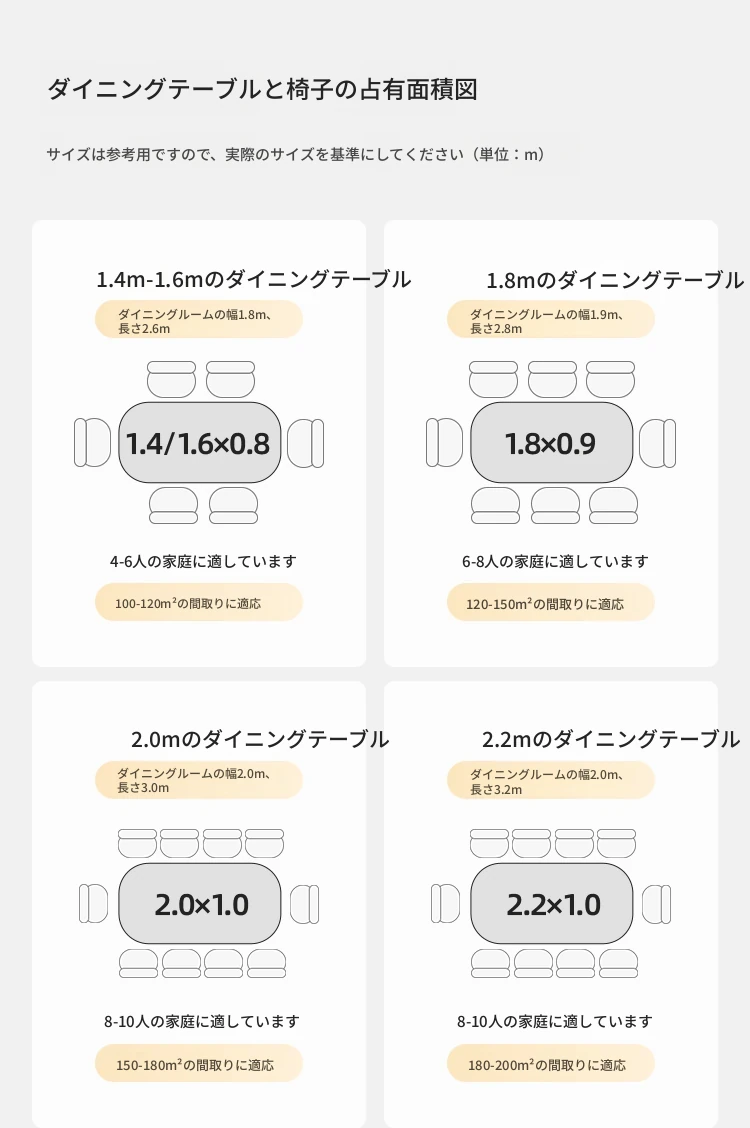The width and height of the screenshot is (750, 1128).
Task: Click the 120-150m²の間取りに適応 badge
Action: pyautogui.click(x=551, y=603)
